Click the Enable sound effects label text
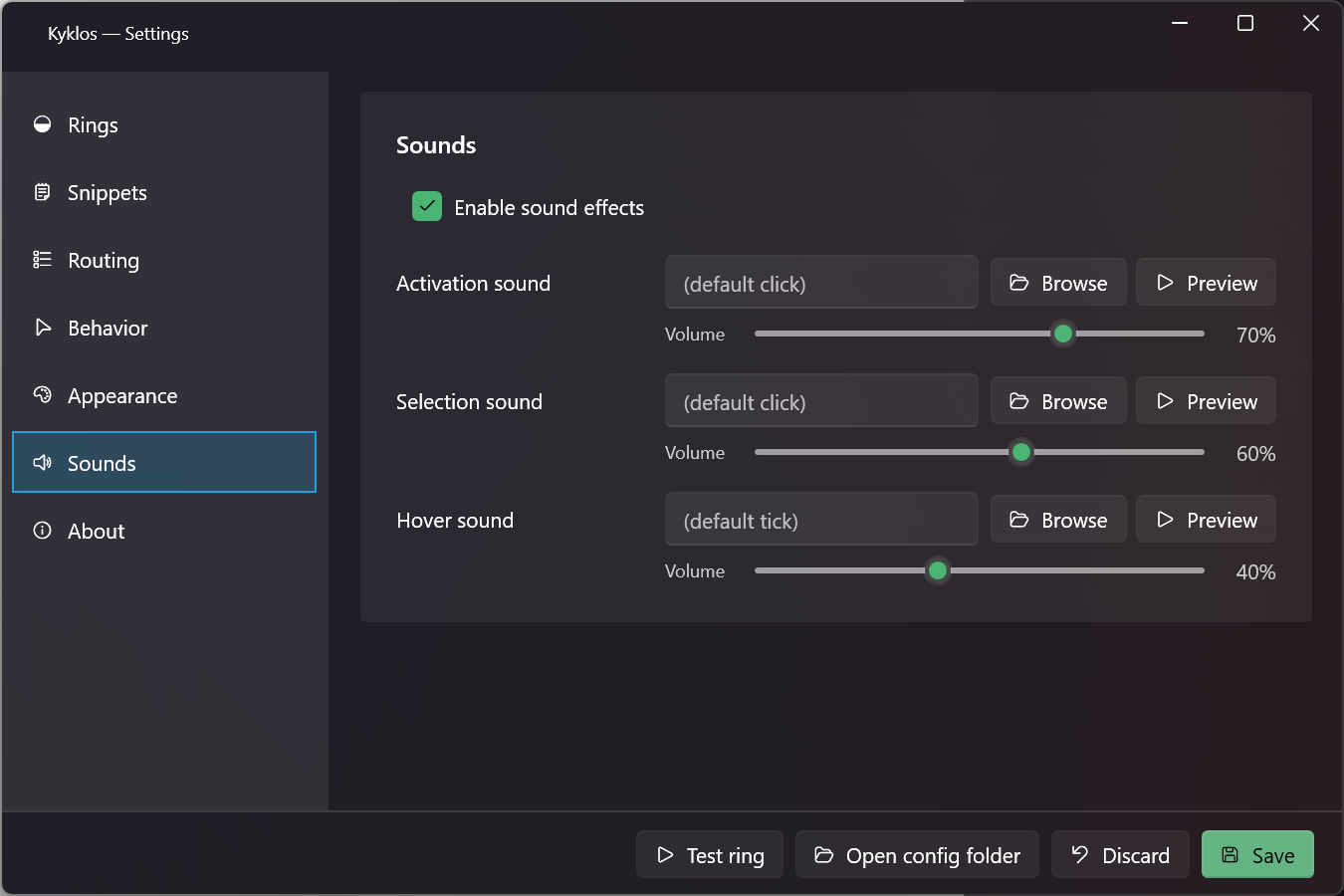Viewport: 1344px width, 896px height. 549,208
